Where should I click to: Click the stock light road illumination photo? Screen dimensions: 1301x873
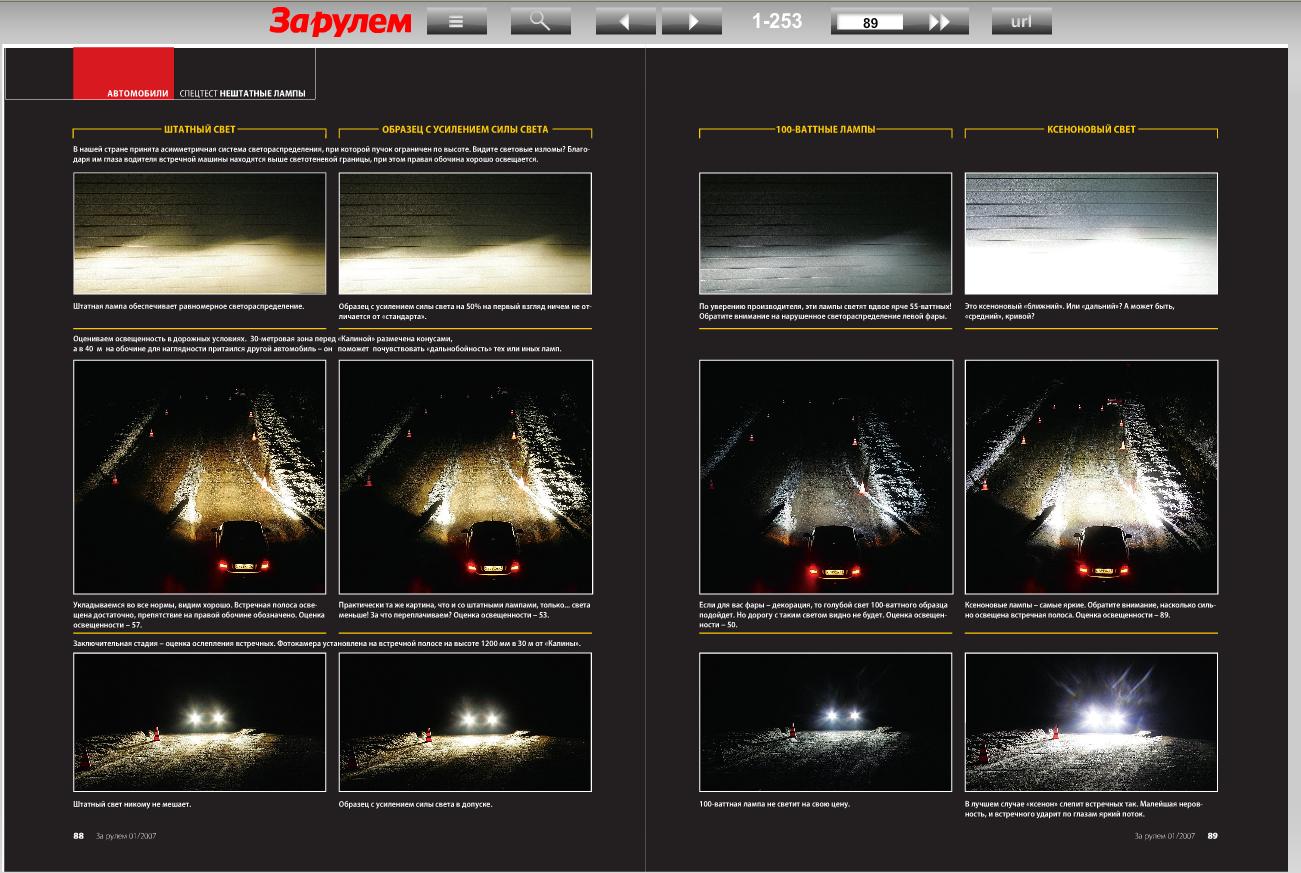[199, 477]
